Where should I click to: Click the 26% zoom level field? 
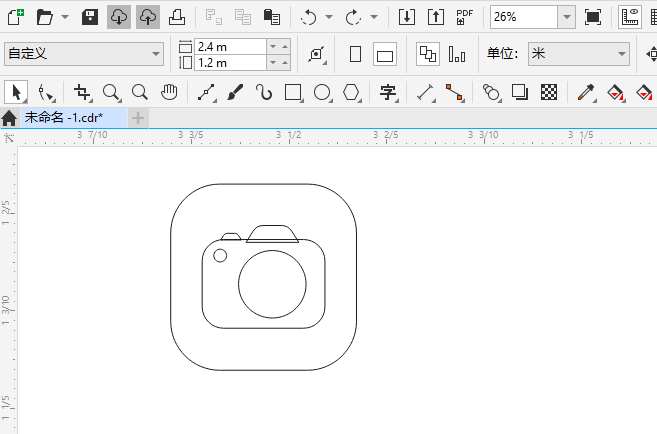[524, 17]
